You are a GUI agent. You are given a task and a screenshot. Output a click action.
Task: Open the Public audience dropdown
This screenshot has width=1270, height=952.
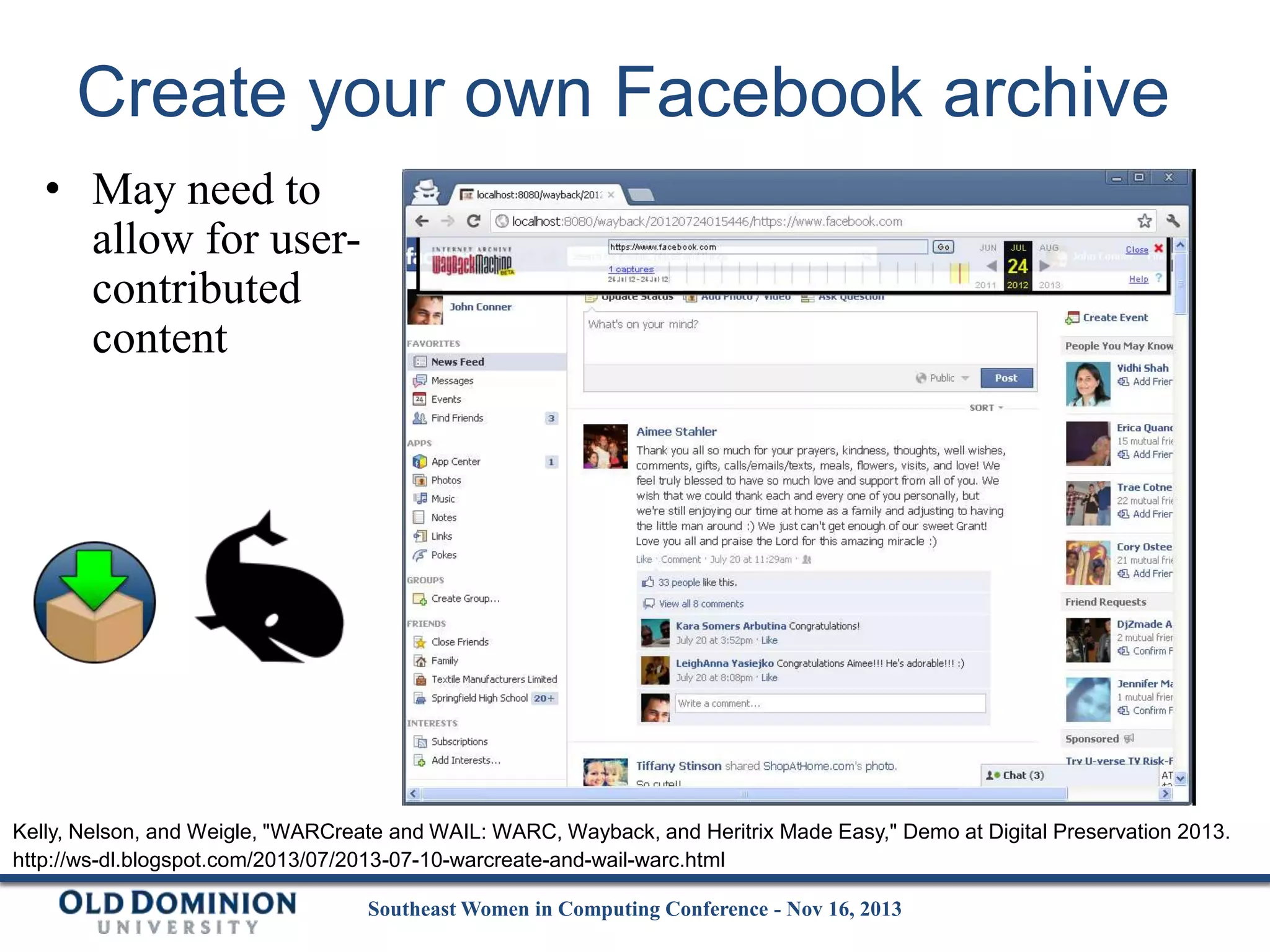[942, 378]
